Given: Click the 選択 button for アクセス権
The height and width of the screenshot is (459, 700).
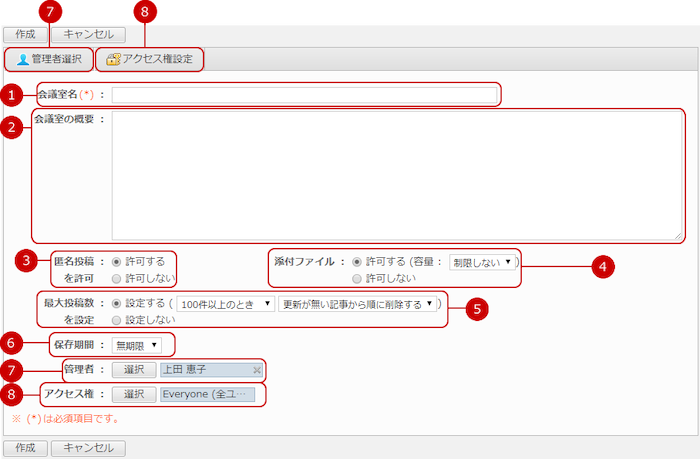Looking at the screenshot, I should (133, 394).
